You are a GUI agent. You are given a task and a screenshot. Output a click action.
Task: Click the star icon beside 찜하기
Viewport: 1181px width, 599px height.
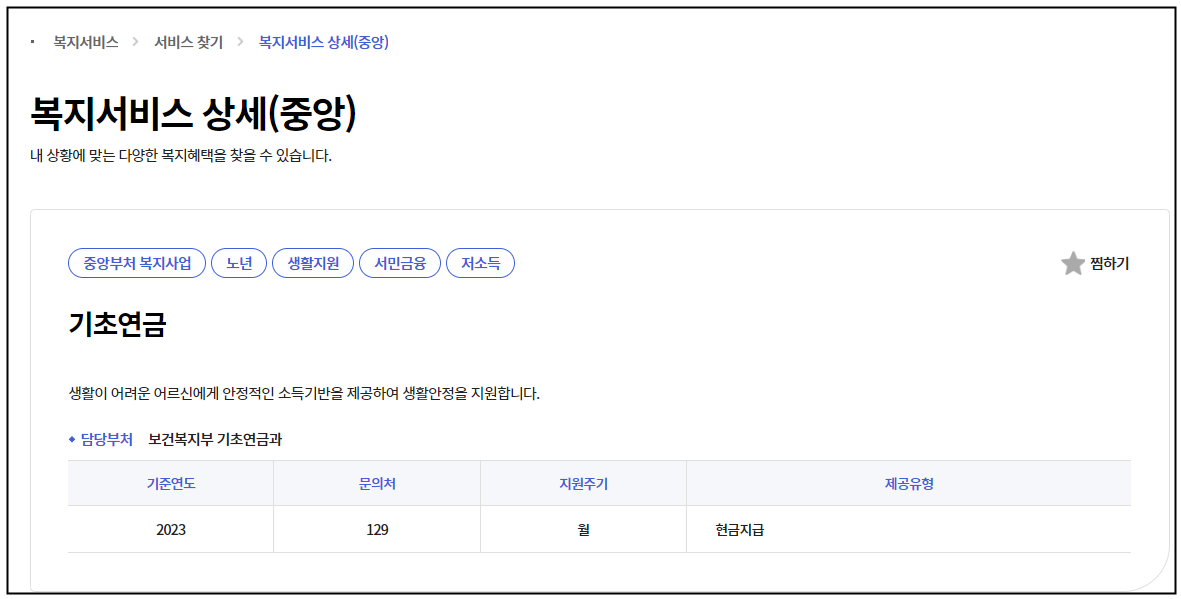[x=1073, y=264]
